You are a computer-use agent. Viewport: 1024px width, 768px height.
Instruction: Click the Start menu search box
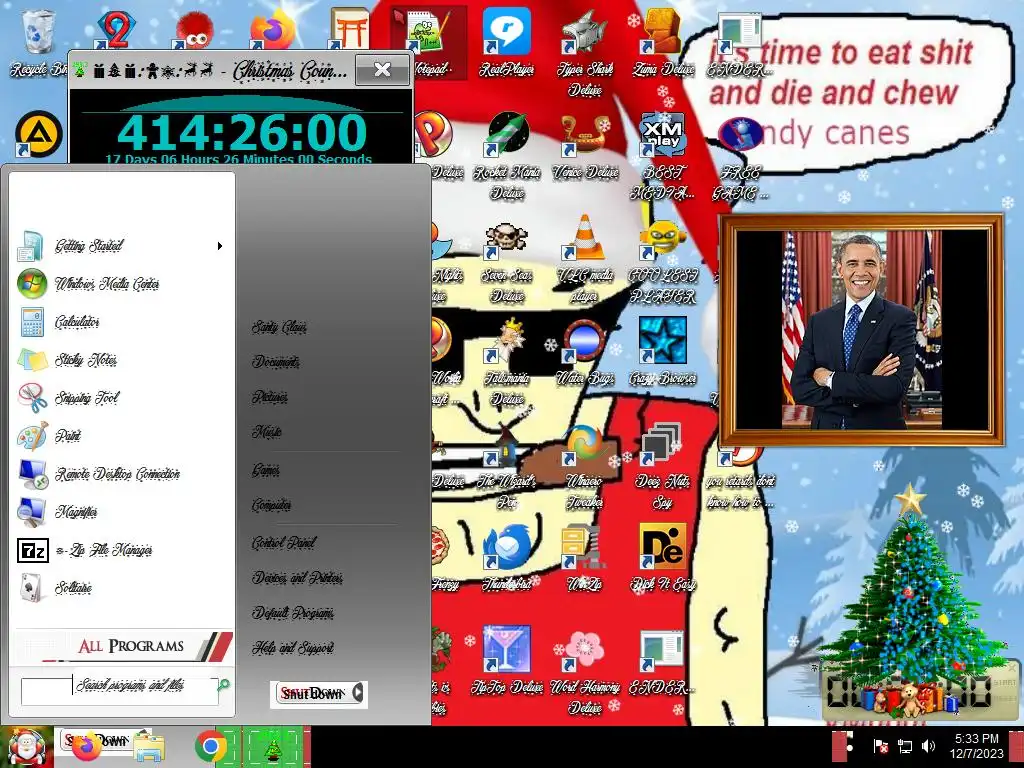(x=120, y=691)
